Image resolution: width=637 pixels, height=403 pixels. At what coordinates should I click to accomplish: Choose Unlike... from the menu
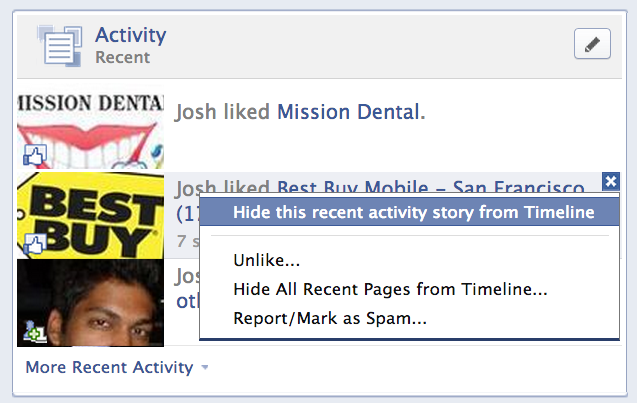(x=267, y=261)
